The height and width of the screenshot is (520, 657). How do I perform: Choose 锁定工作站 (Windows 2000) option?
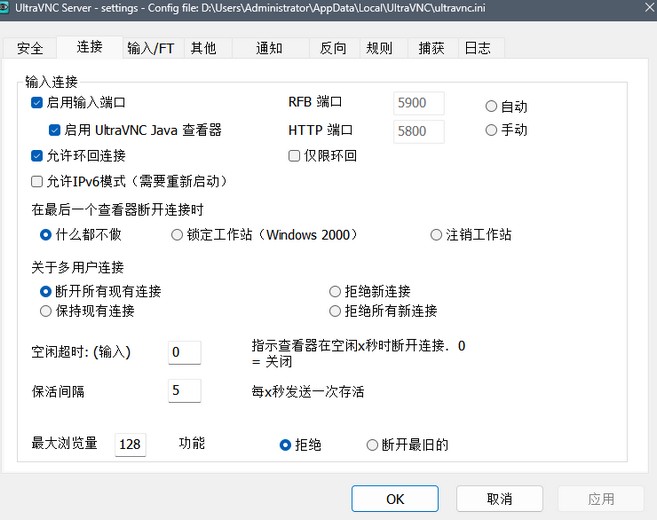tap(177, 235)
